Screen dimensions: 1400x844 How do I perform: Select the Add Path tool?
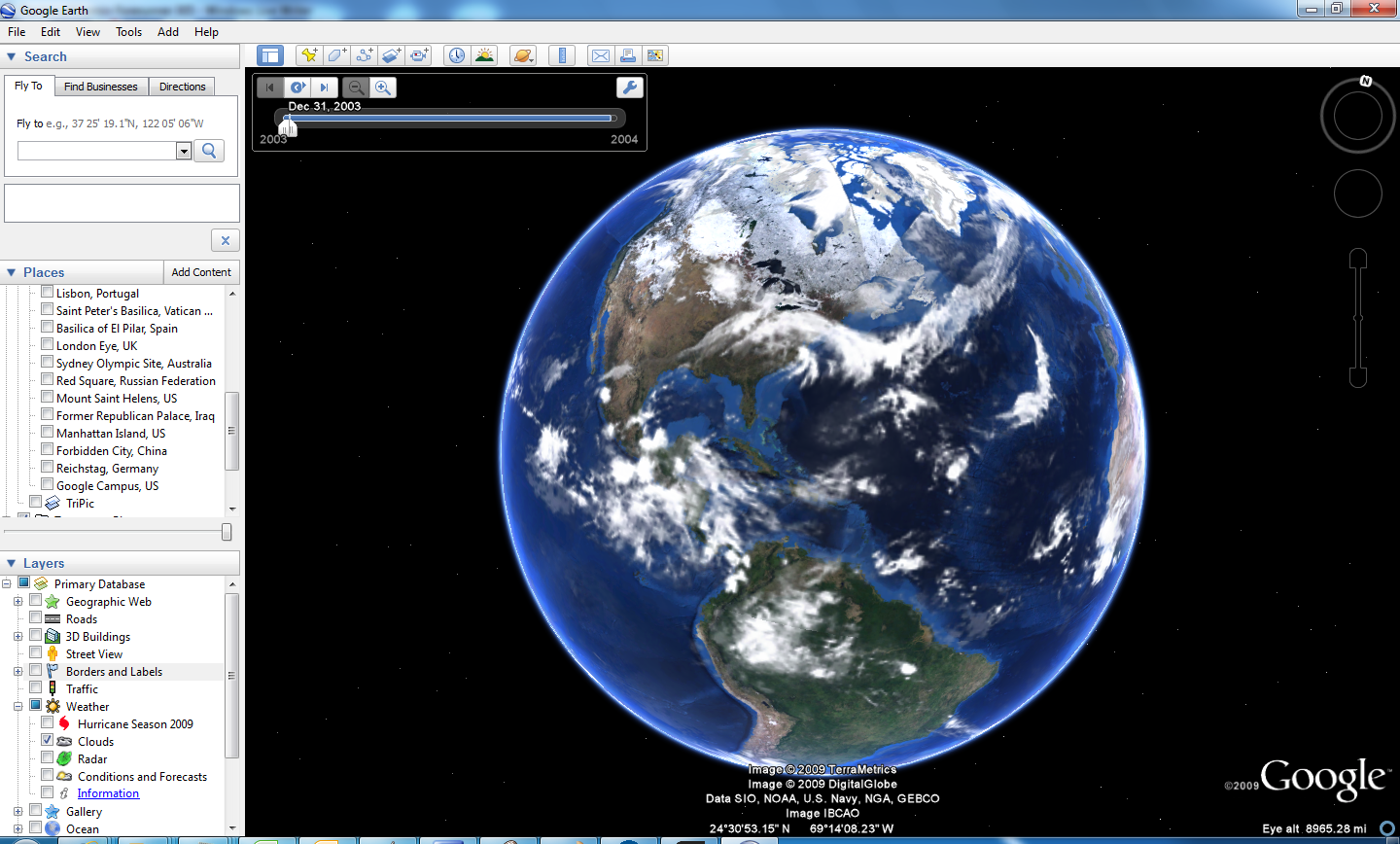pyautogui.click(x=364, y=55)
